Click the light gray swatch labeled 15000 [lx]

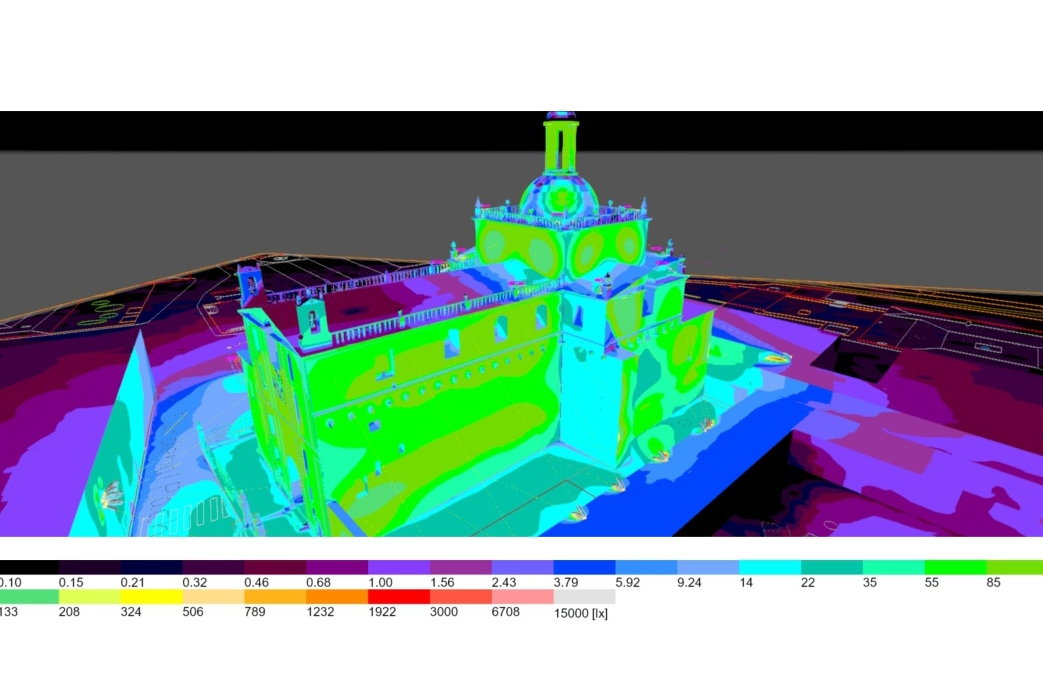pos(584,596)
